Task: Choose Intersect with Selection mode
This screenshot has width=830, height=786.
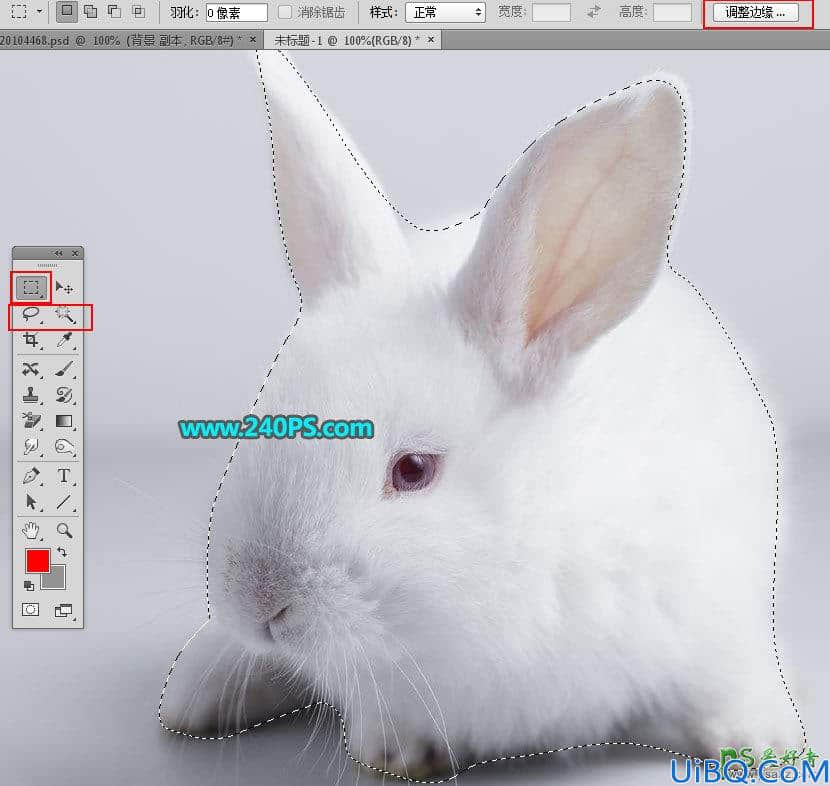Action: tap(139, 11)
